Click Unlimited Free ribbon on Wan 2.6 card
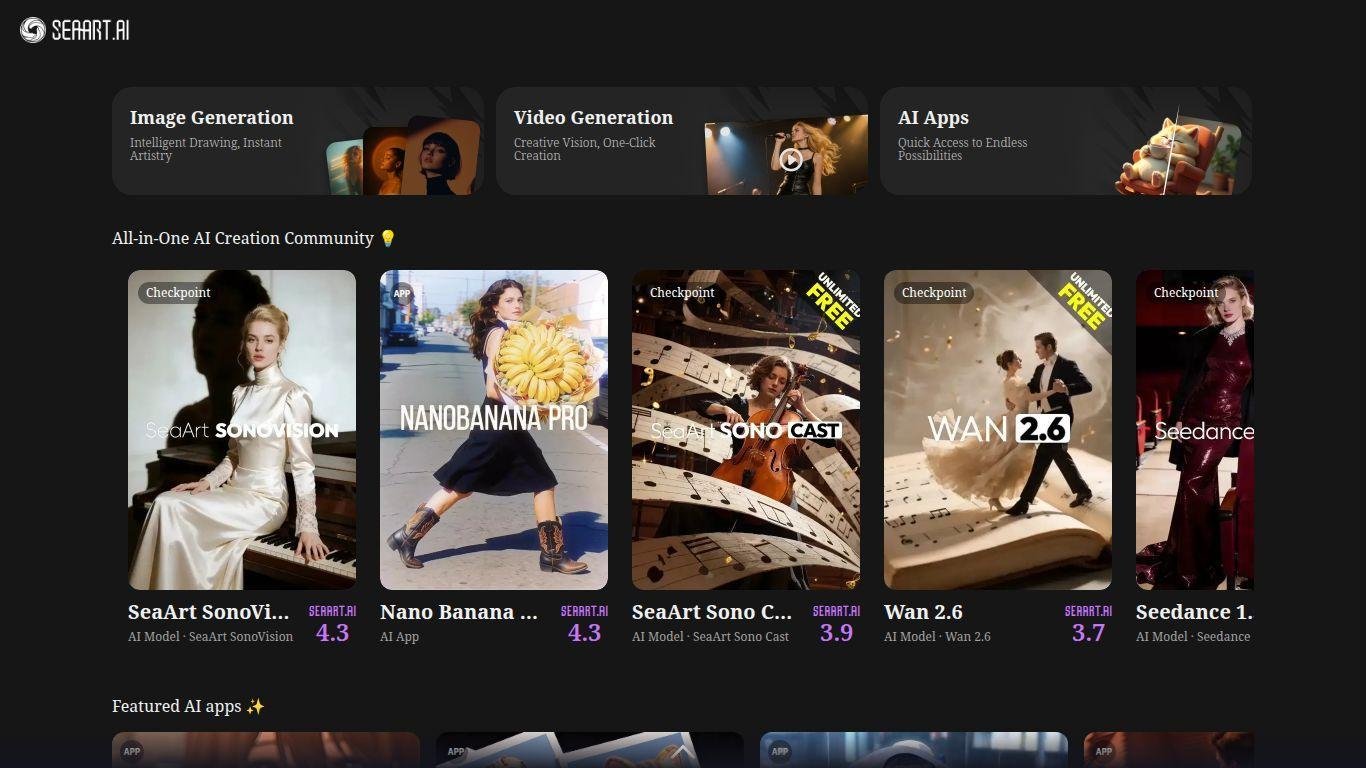This screenshot has width=1366, height=768. 1084,300
